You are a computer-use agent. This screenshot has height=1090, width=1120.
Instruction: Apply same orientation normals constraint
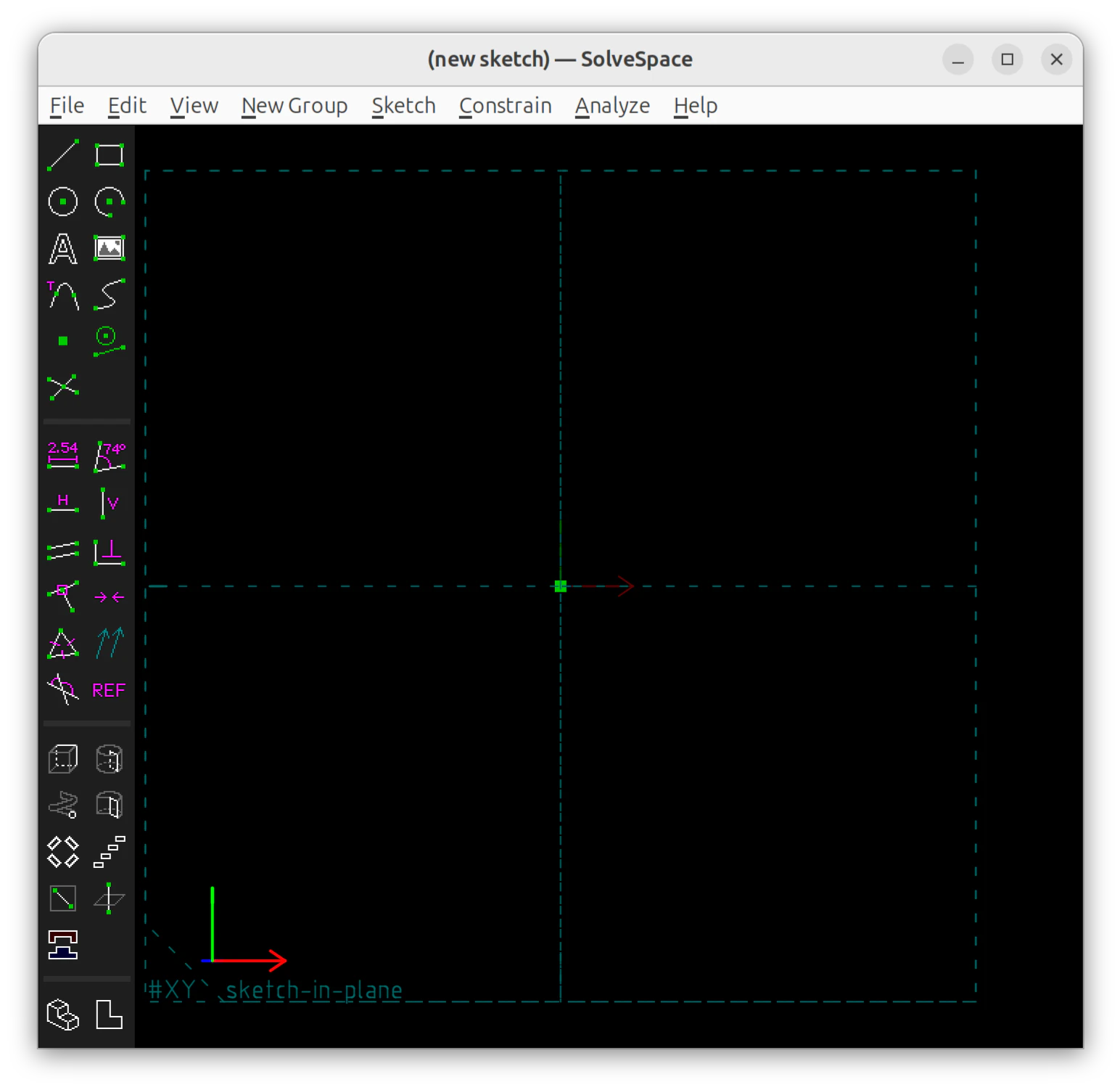[110, 644]
